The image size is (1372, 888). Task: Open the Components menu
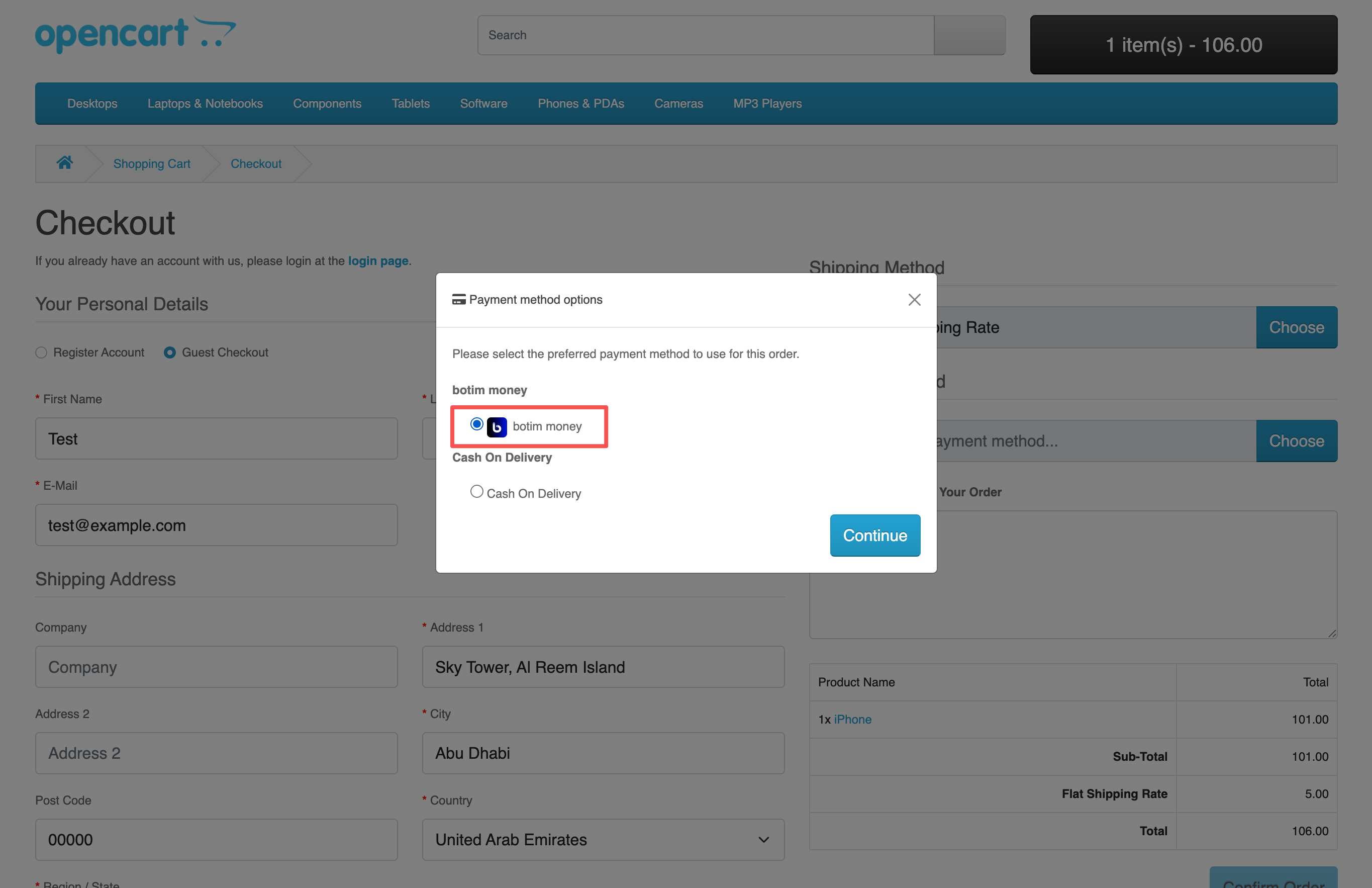point(327,104)
